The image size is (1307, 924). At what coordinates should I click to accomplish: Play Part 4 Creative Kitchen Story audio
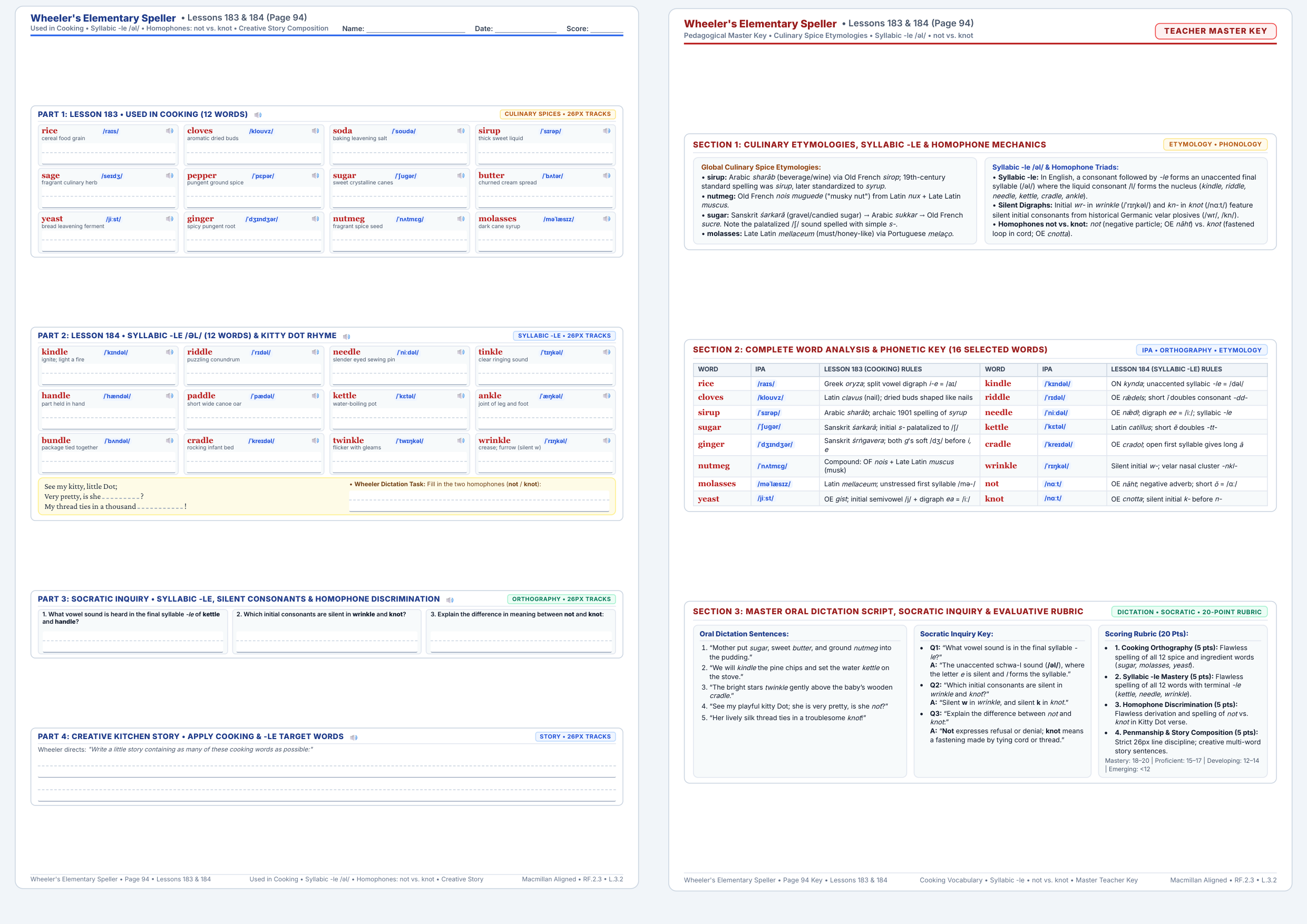[354, 738]
